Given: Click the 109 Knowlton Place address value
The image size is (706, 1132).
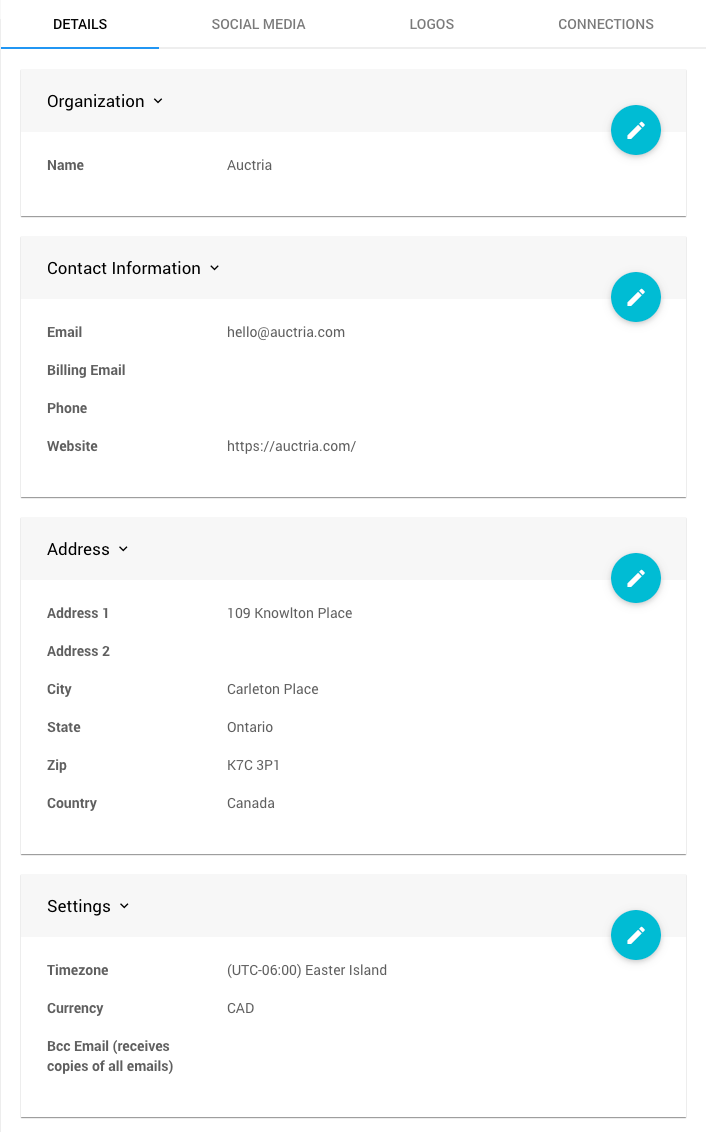Looking at the screenshot, I should [x=289, y=613].
